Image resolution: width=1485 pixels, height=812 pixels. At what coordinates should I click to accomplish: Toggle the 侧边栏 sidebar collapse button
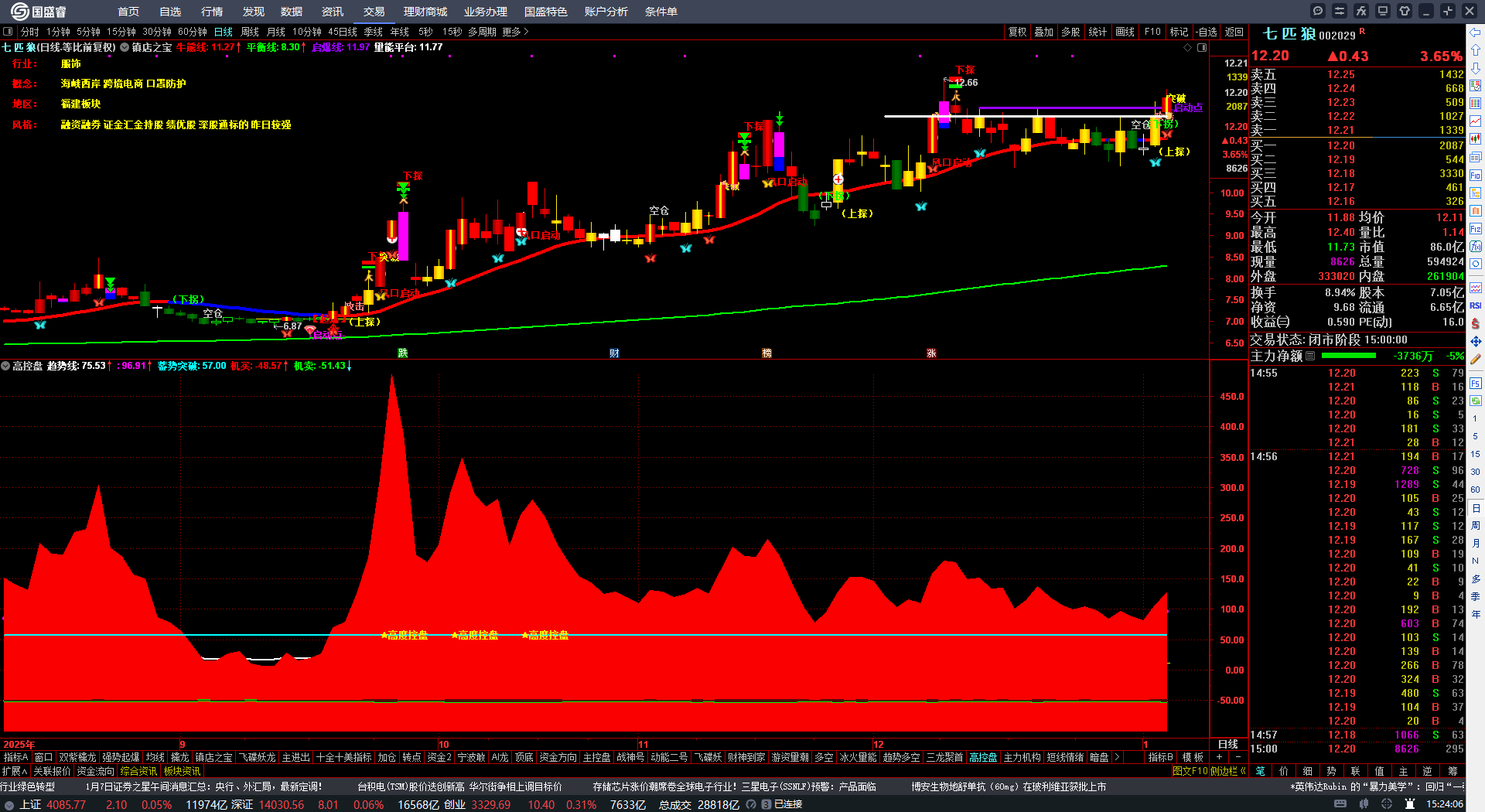1229,771
